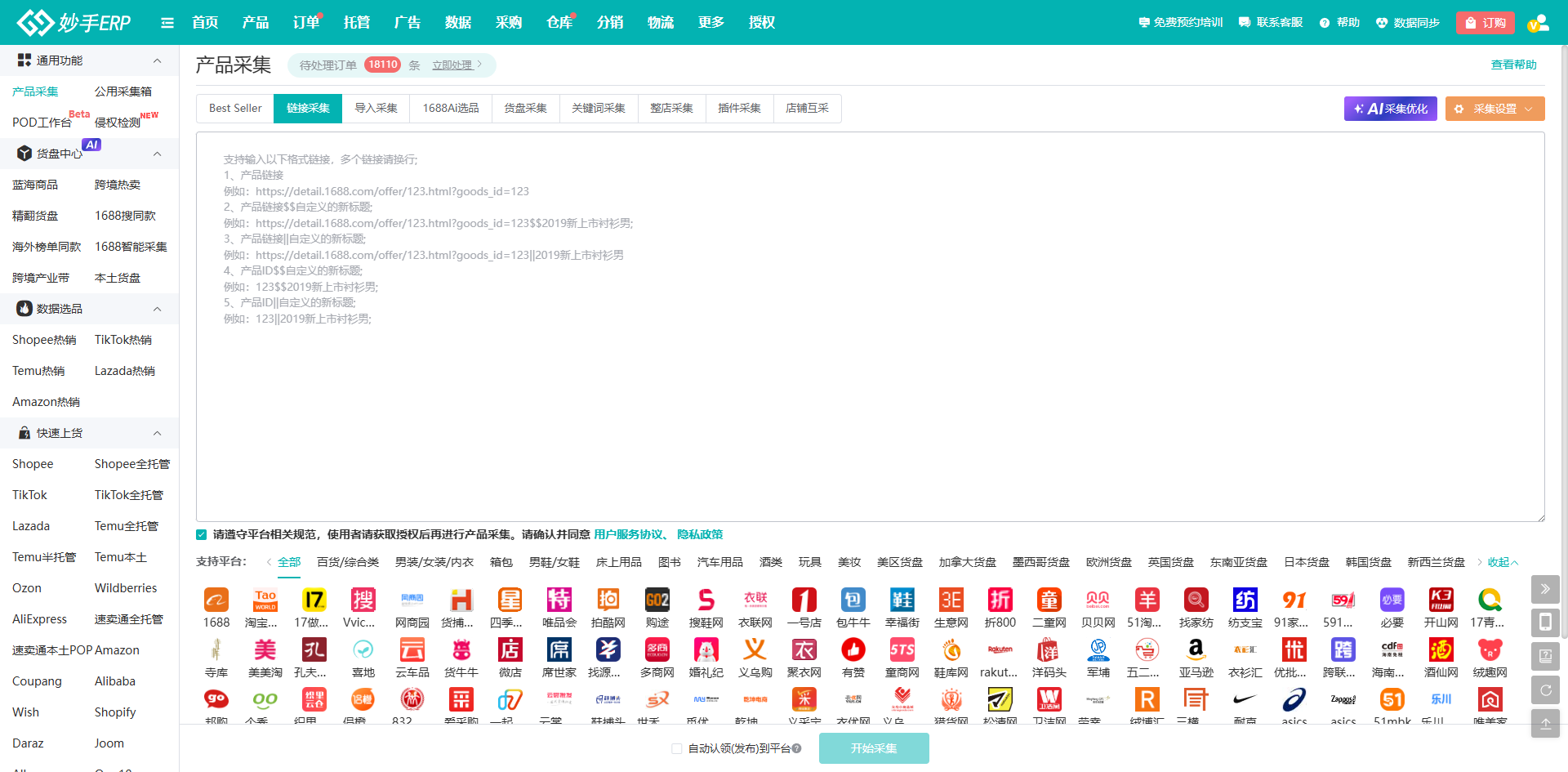Open the 用户服务协议 link
The width and height of the screenshot is (1568, 772).
[628, 534]
